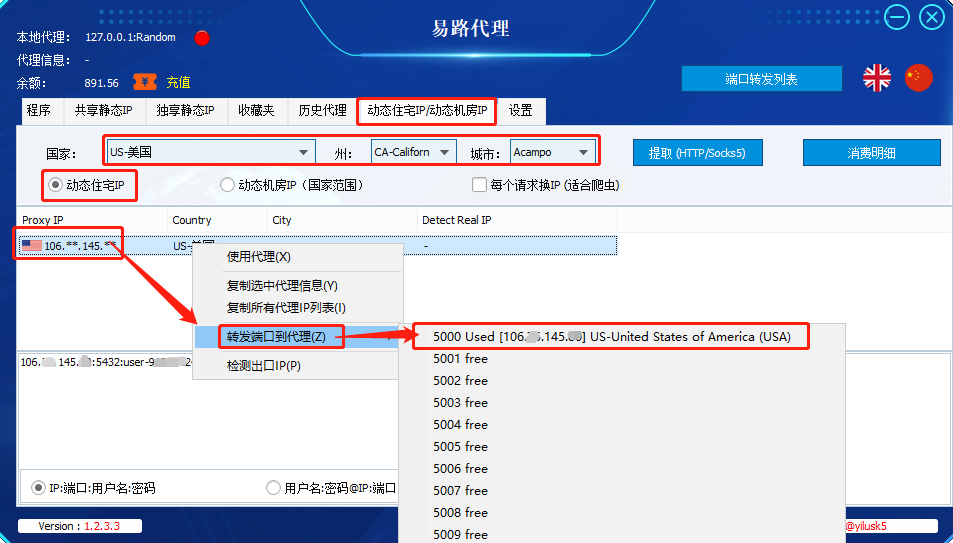Viewport: 953px width, 543px height.
Task: Select port 5004 free entry
Action: (622, 424)
